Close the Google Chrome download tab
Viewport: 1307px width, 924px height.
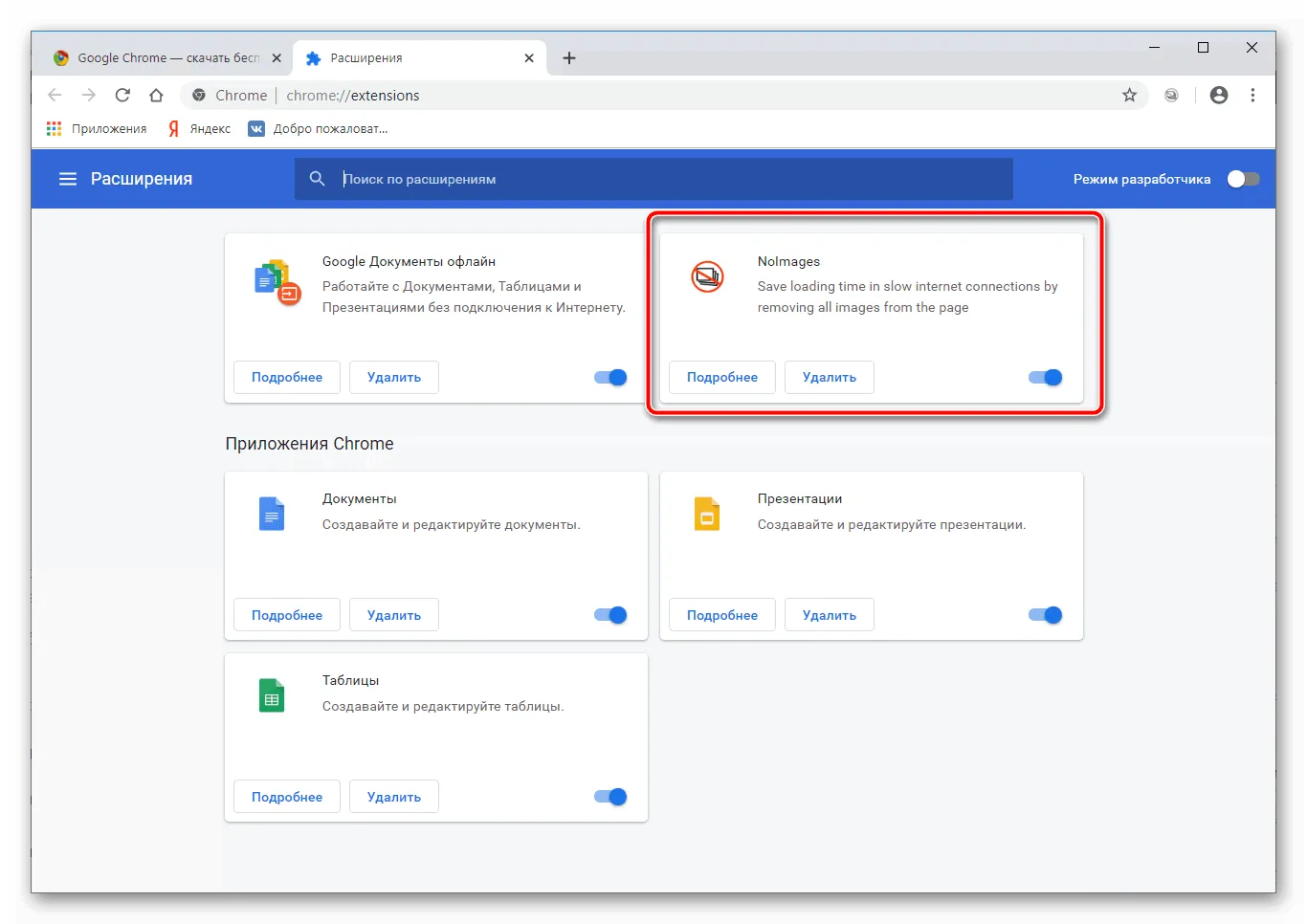277,58
